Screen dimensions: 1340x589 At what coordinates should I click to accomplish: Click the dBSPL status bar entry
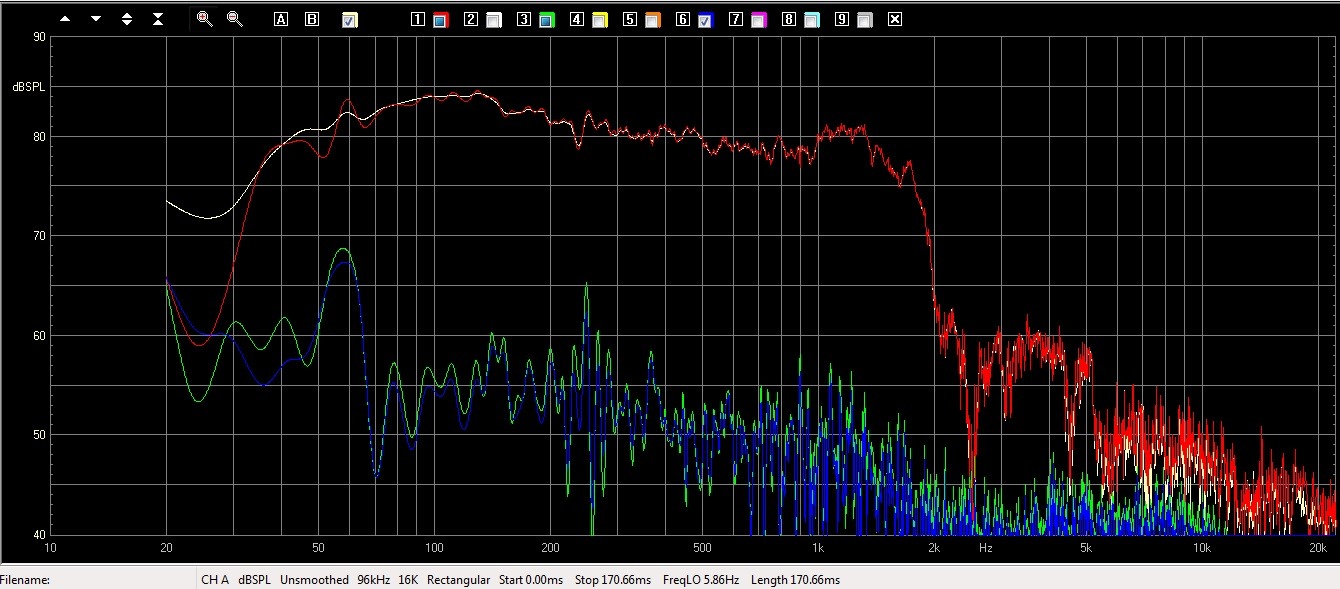(x=255, y=580)
